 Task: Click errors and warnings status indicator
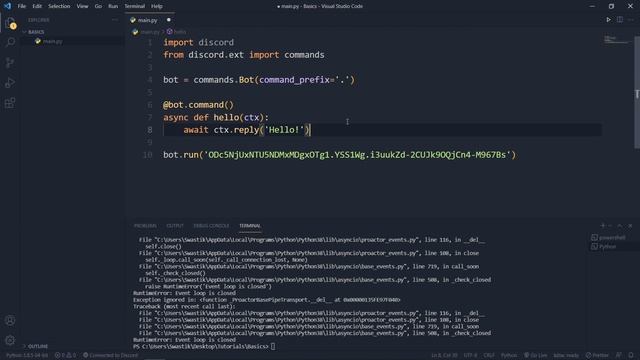(x=65, y=355)
